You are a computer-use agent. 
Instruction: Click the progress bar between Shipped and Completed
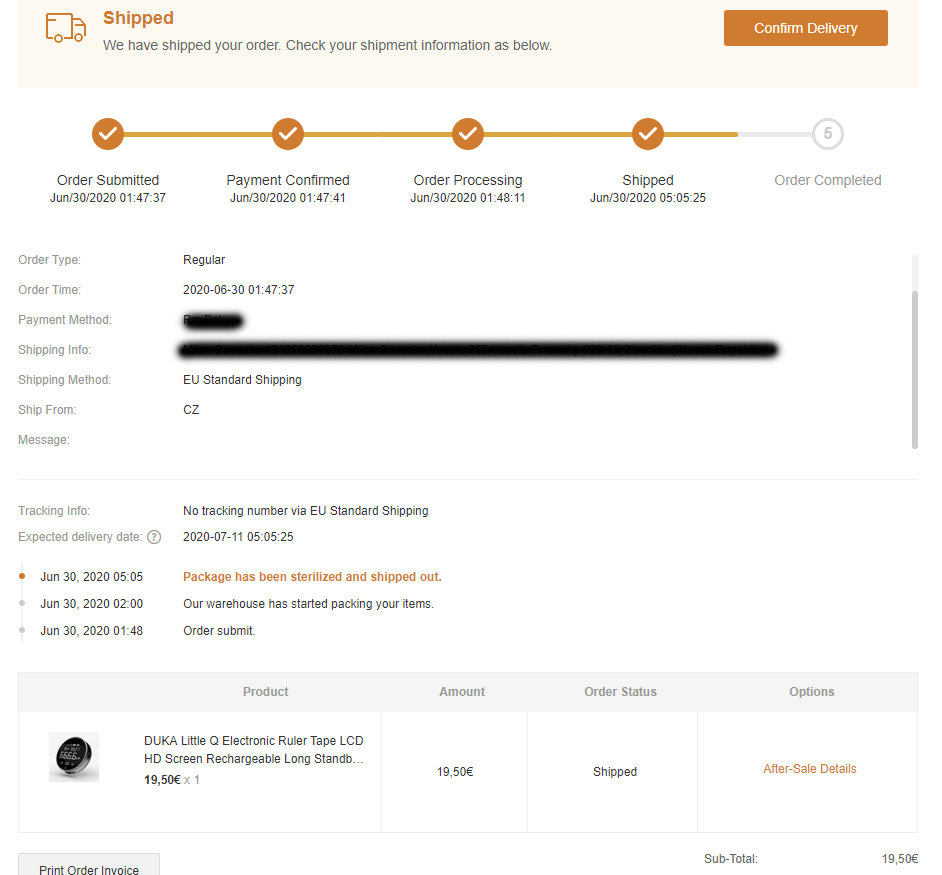click(x=775, y=134)
